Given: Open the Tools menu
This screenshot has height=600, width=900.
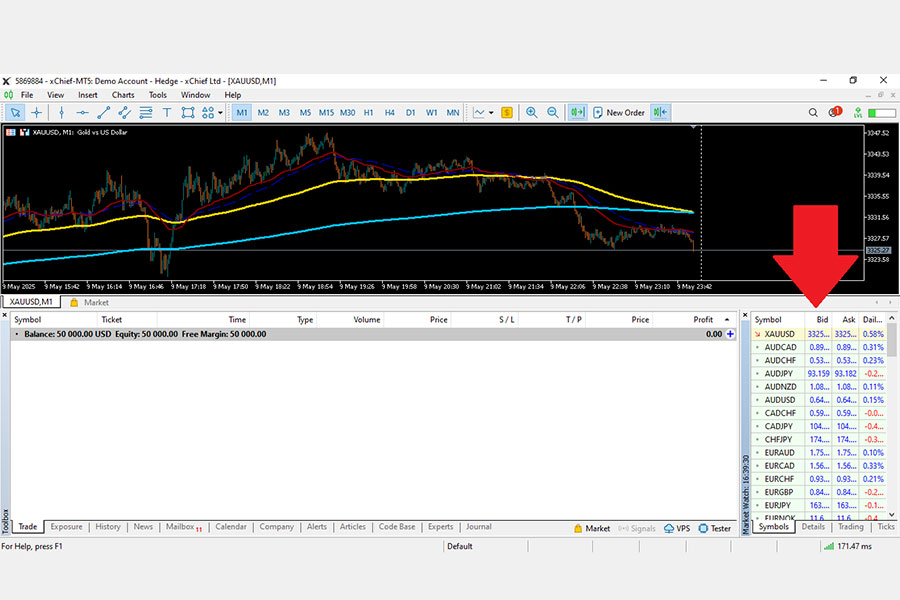Looking at the screenshot, I should point(158,95).
